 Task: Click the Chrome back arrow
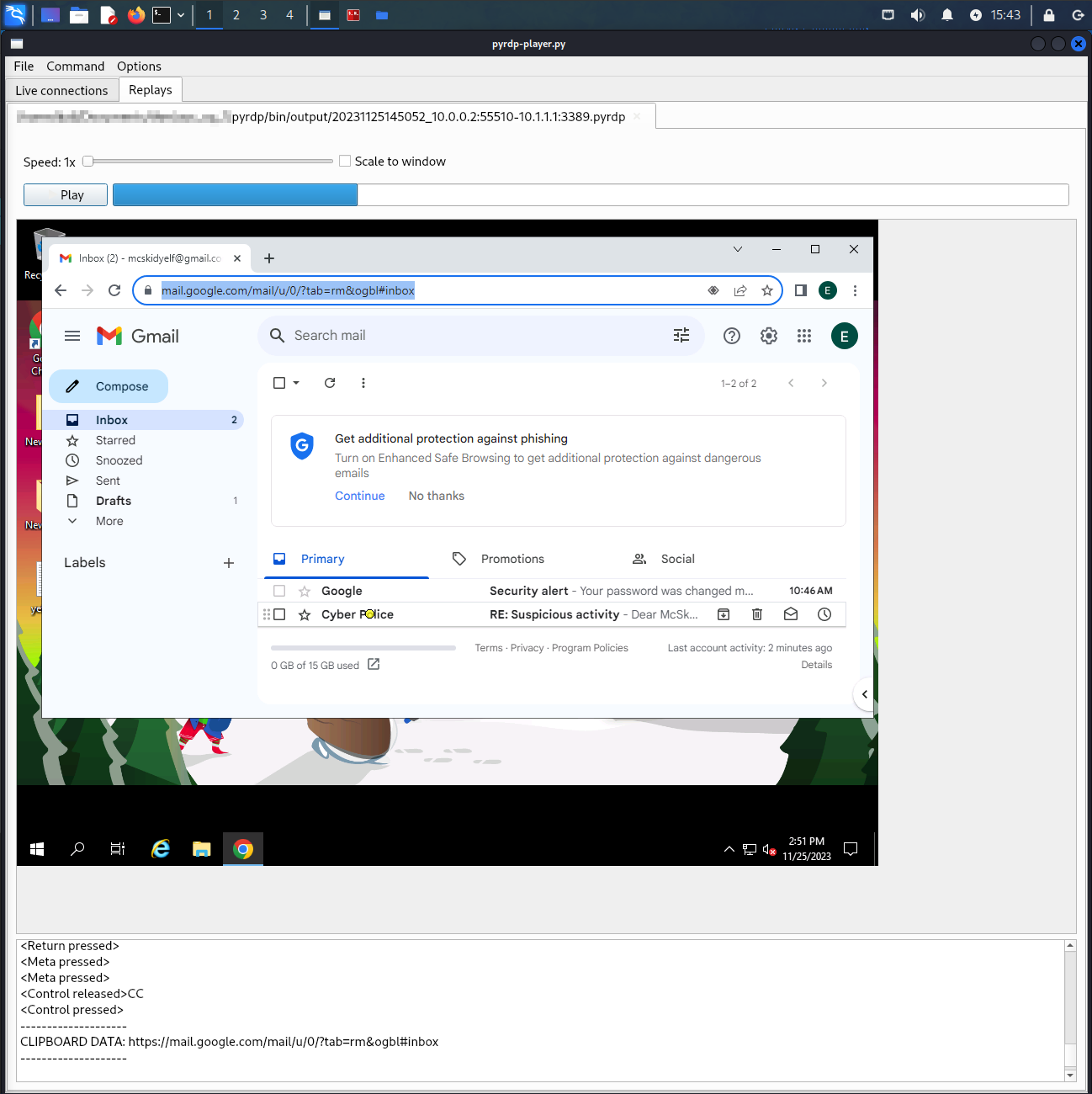pos(61,290)
